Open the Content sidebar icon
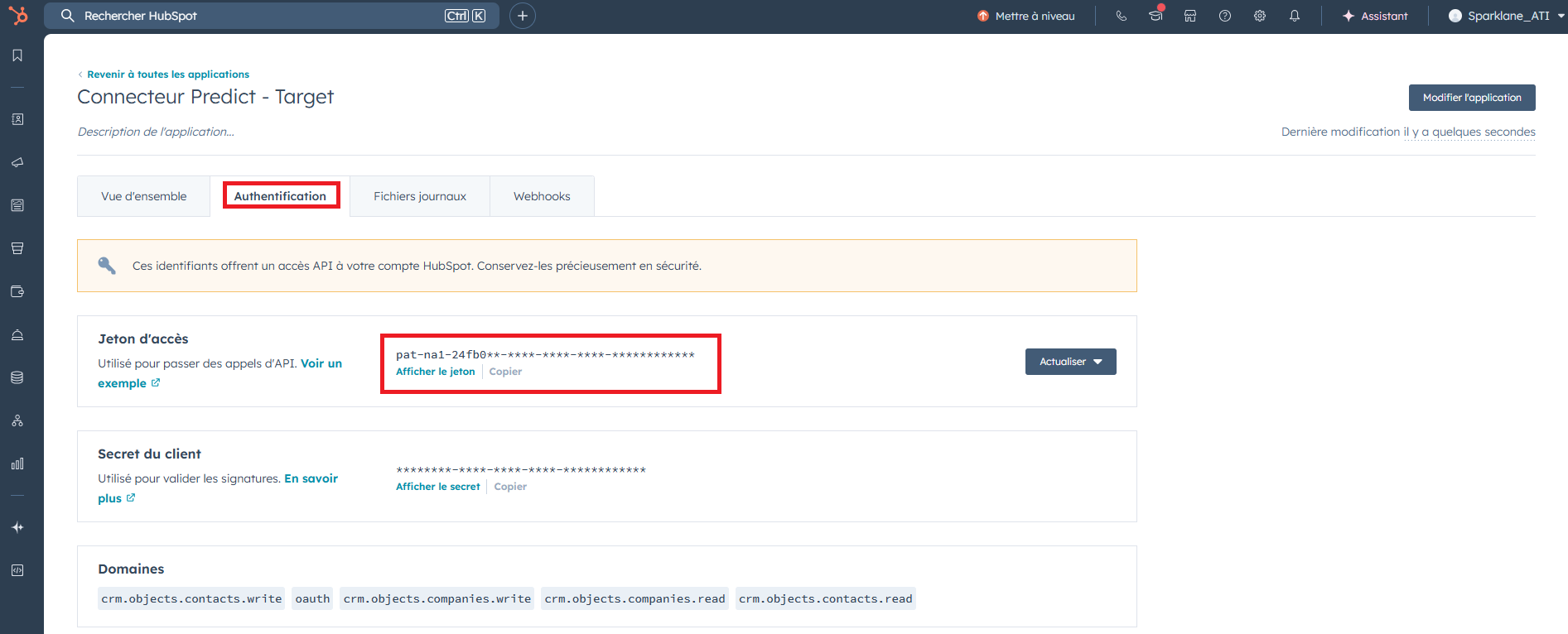Screen dimensions: 1568x634 tap(17, 205)
